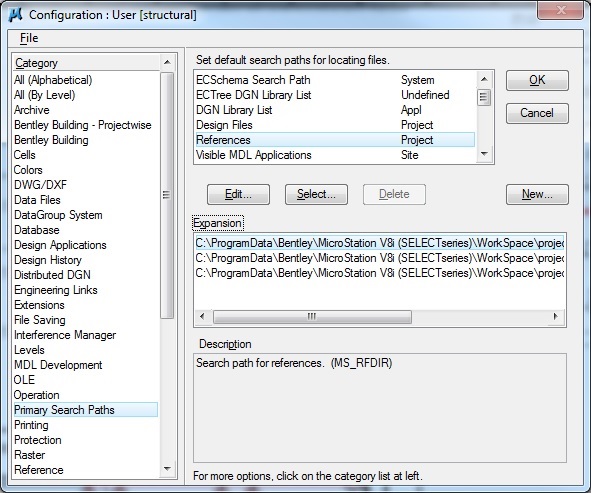
Task: Select the first expansion path line
Action: pos(380,243)
